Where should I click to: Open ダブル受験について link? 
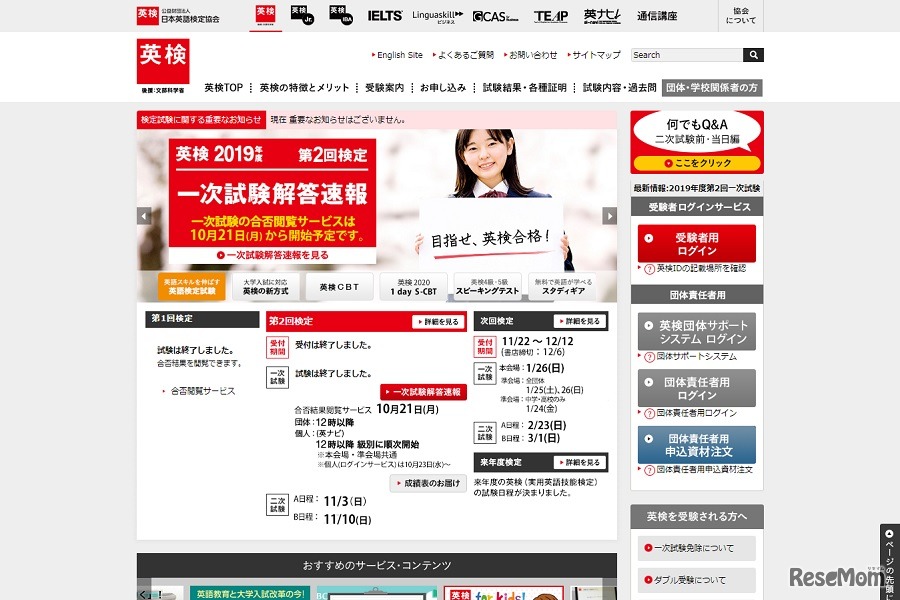coord(697,580)
